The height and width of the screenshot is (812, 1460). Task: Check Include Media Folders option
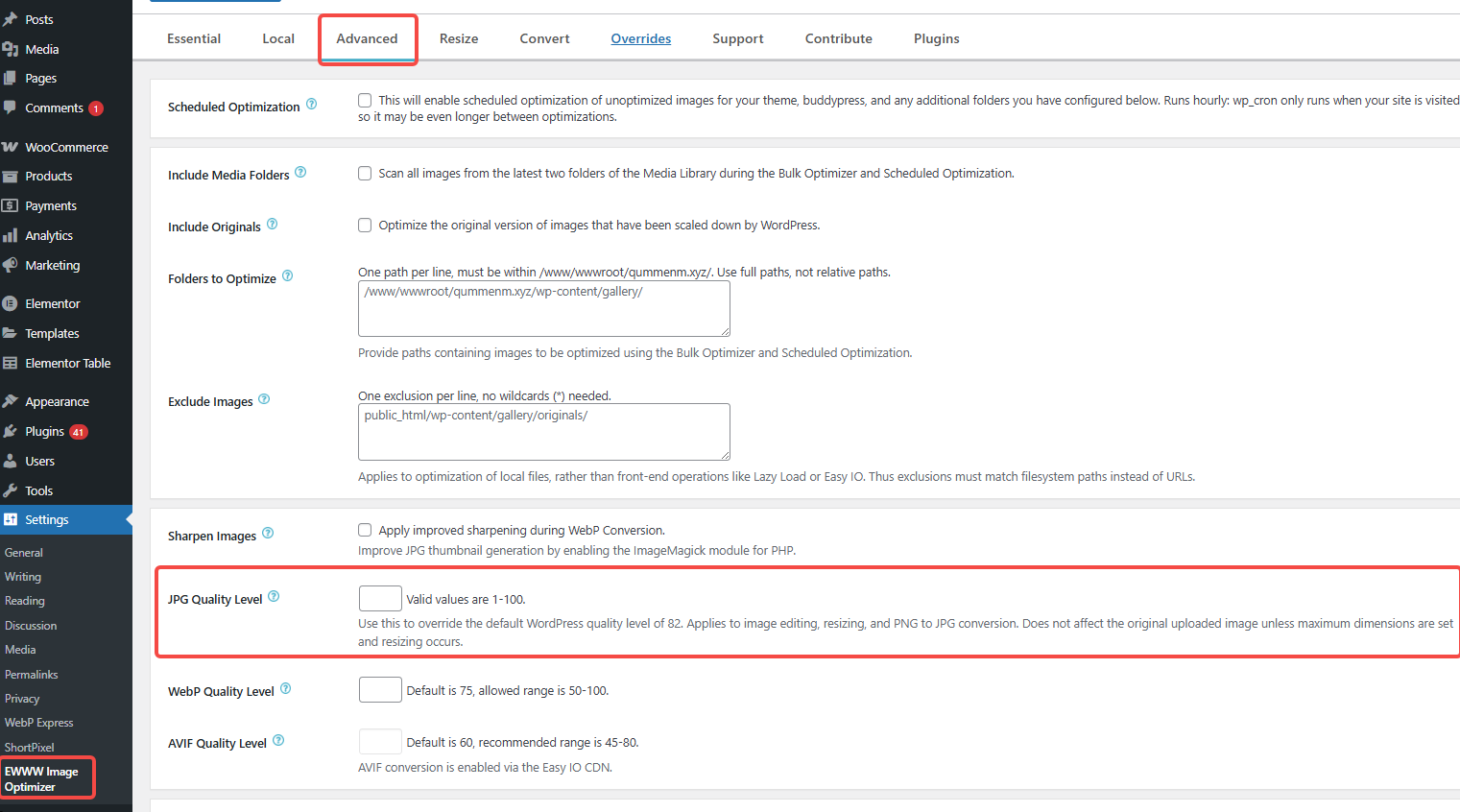[365, 173]
